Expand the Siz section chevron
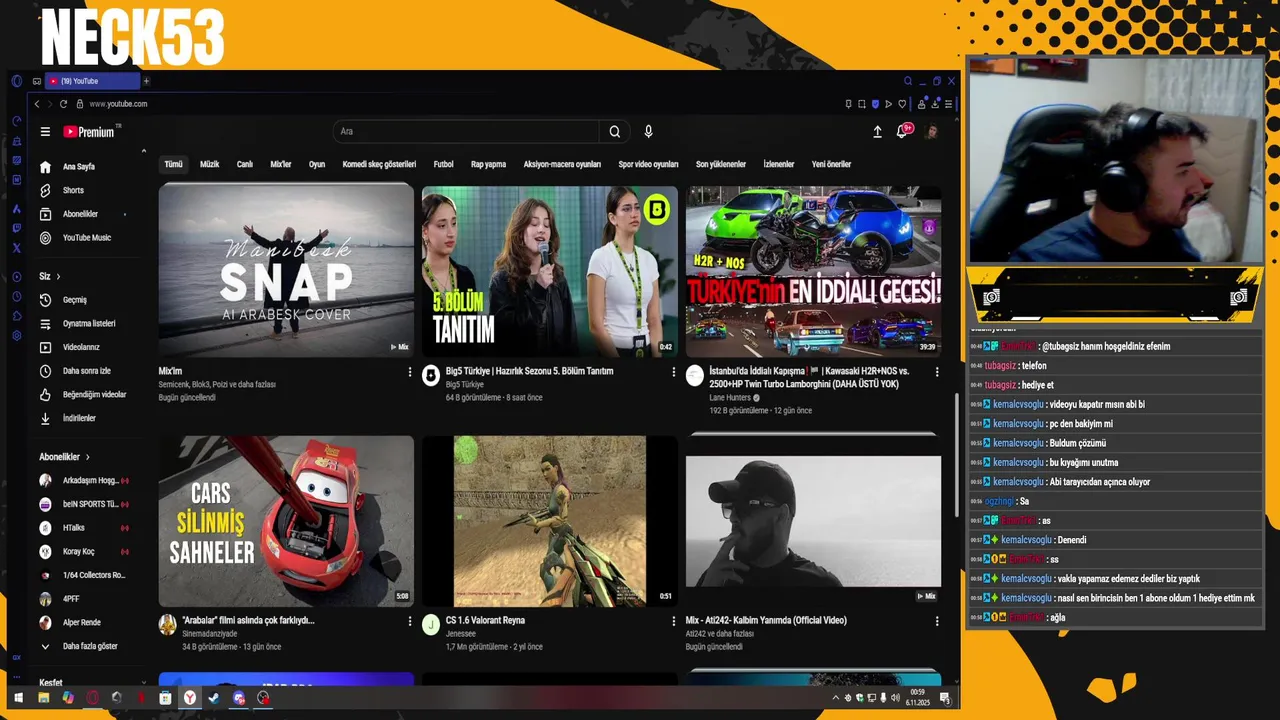 [58, 276]
